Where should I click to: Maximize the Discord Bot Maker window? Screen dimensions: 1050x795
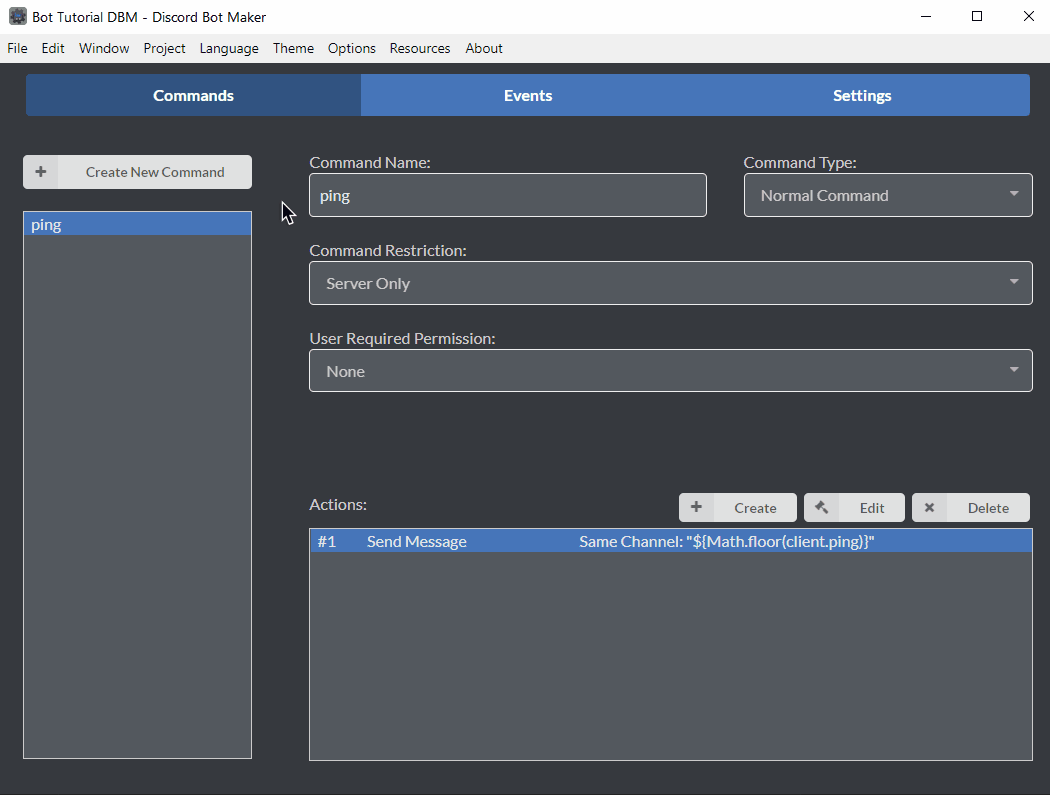977,16
